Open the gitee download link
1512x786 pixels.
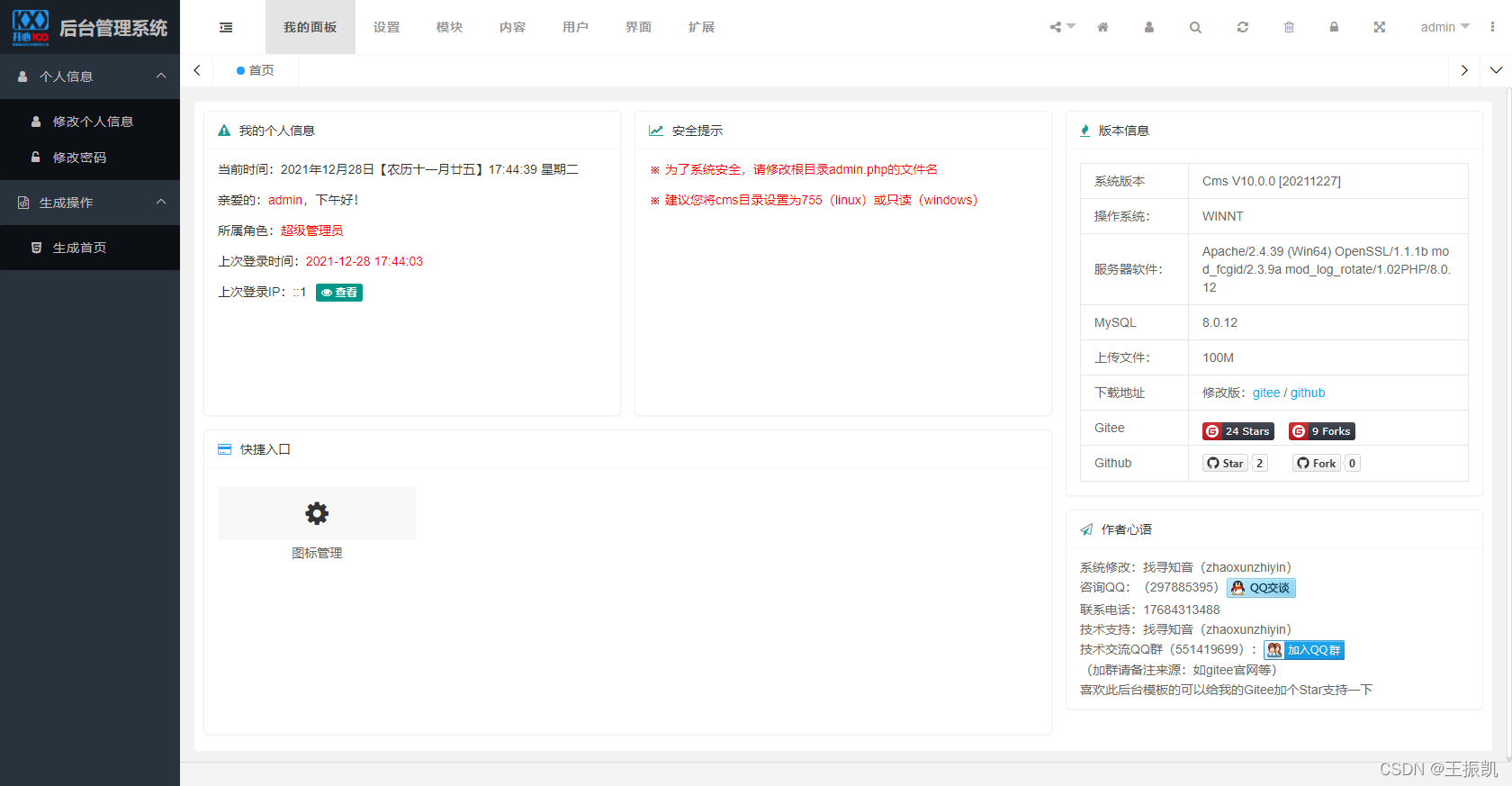click(x=1265, y=393)
